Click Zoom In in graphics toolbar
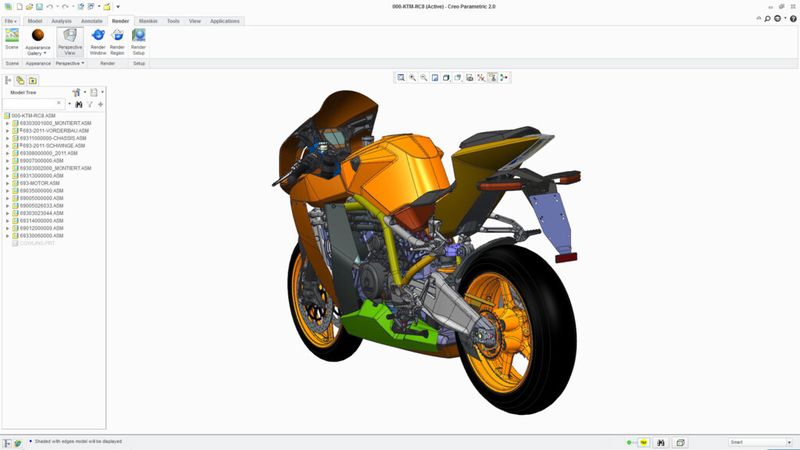 (412, 78)
